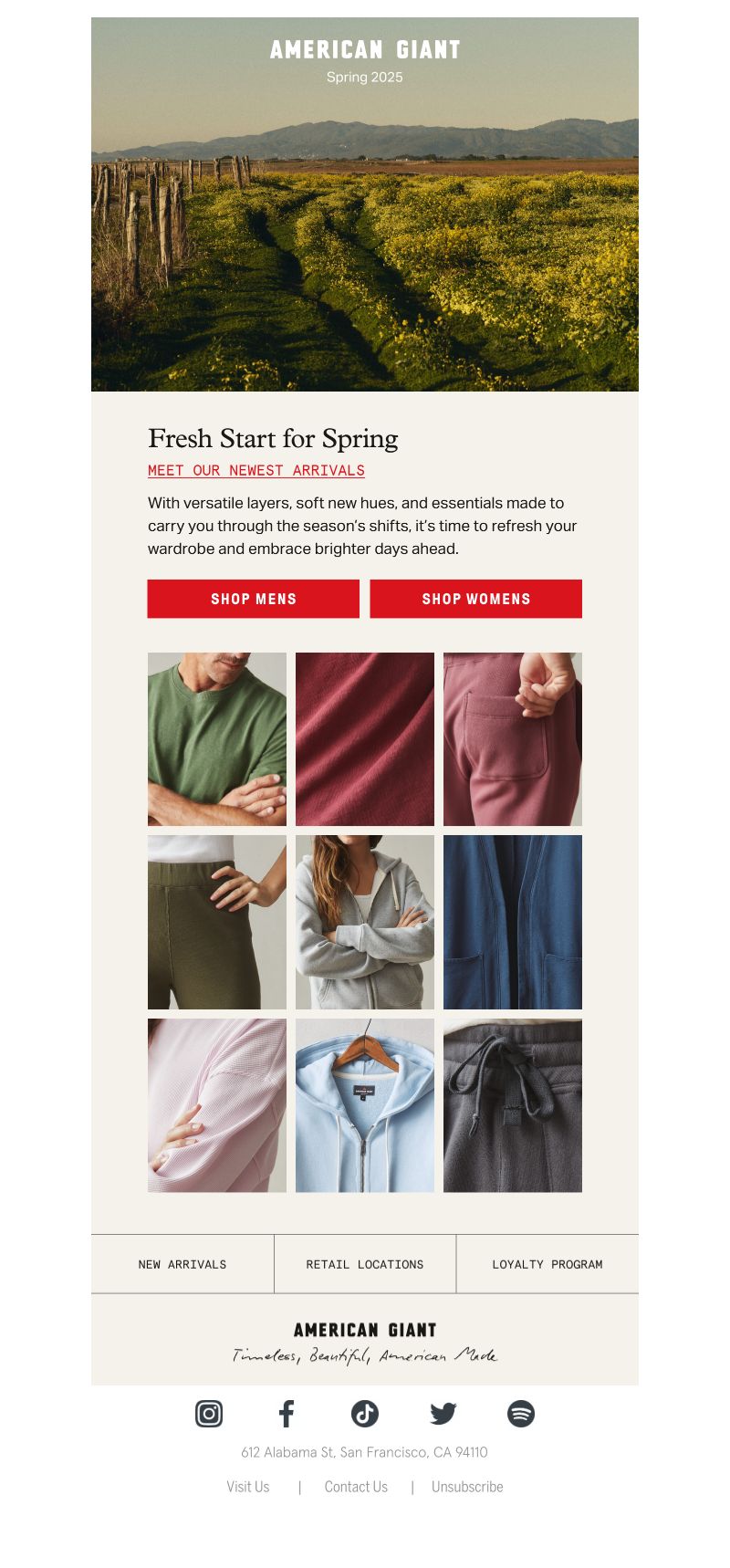Click the Contact Us footer link
The width and height of the screenshot is (730, 1568).
tap(356, 1487)
